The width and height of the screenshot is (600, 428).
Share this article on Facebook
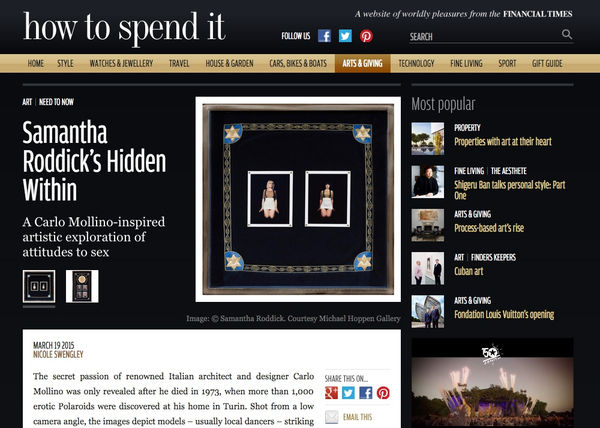pyautogui.click(x=365, y=393)
